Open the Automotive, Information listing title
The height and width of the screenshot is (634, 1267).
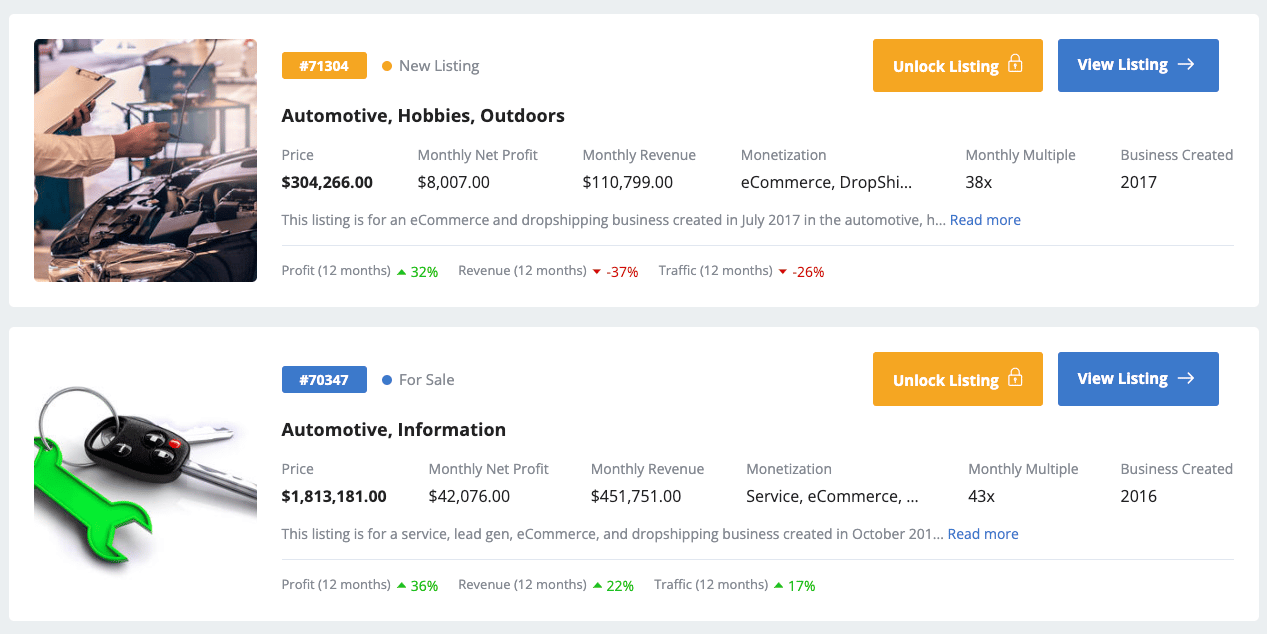(x=394, y=430)
